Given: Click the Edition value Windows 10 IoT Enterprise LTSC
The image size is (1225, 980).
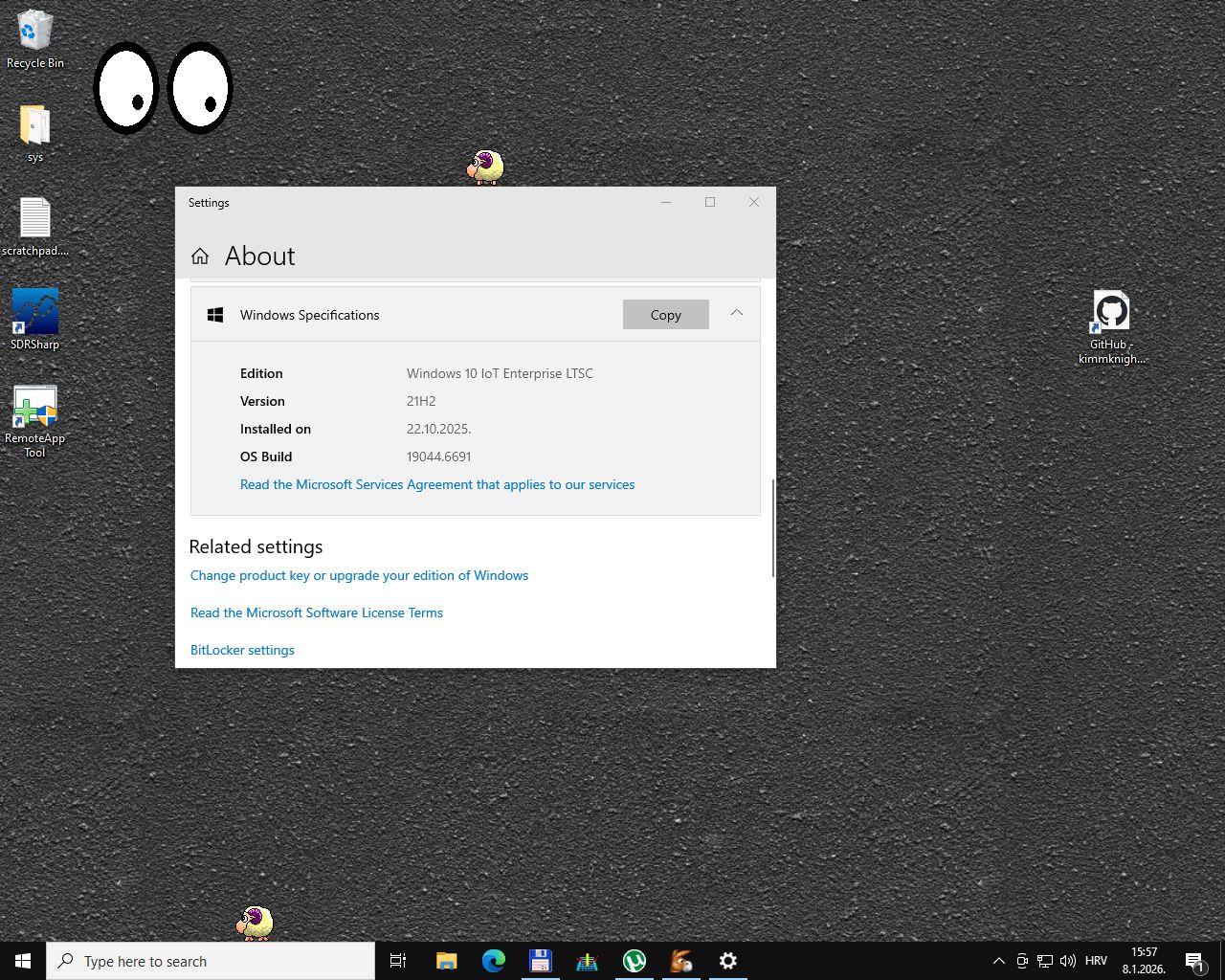Looking at the screenshot, I should tap(500, 373).
